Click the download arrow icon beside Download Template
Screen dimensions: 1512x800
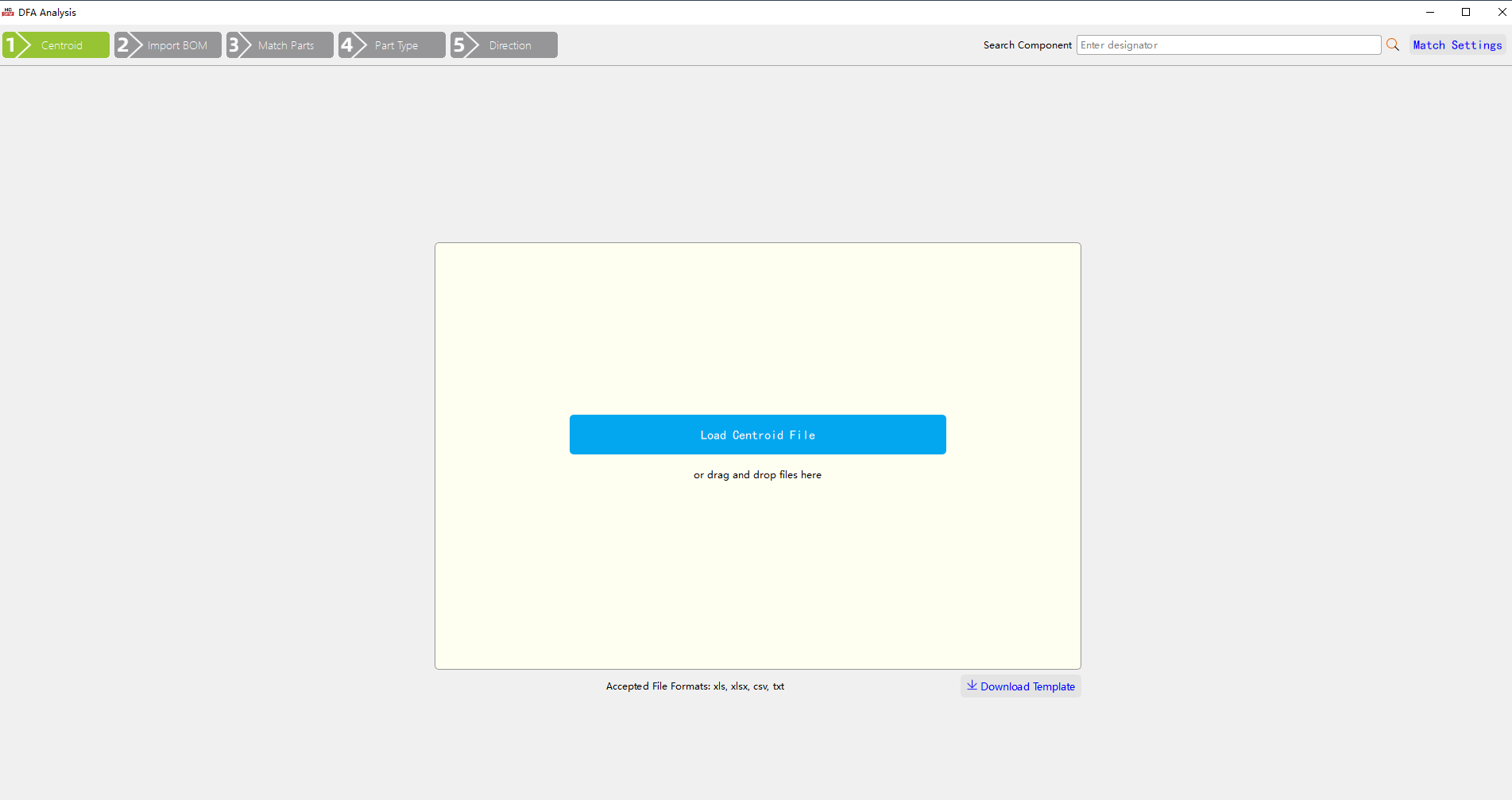tap(971, 686)
